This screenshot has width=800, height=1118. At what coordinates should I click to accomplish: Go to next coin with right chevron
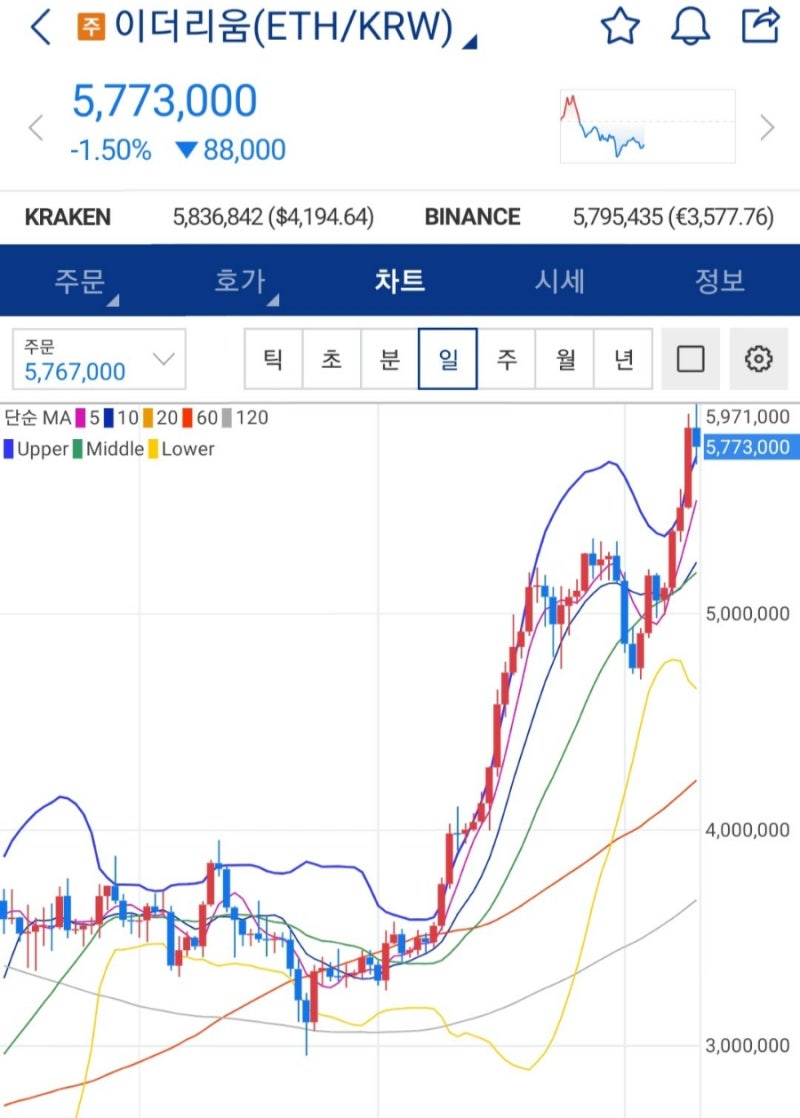[767, 128]
